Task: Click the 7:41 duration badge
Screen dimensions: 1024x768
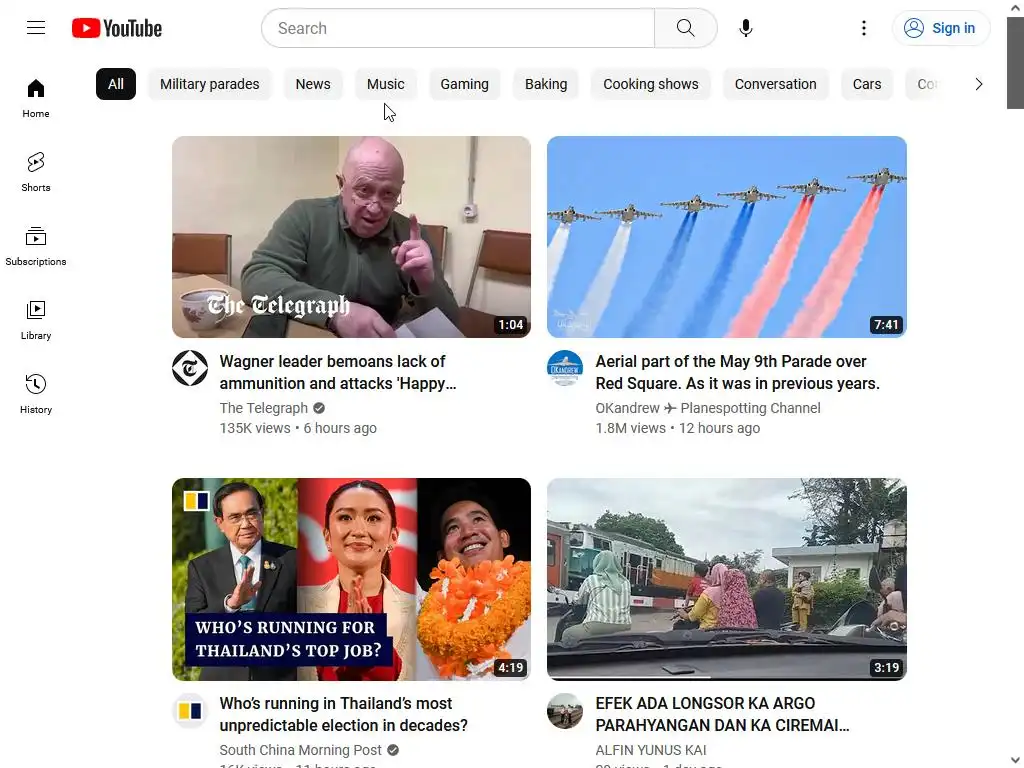Action: coord(886,325)
